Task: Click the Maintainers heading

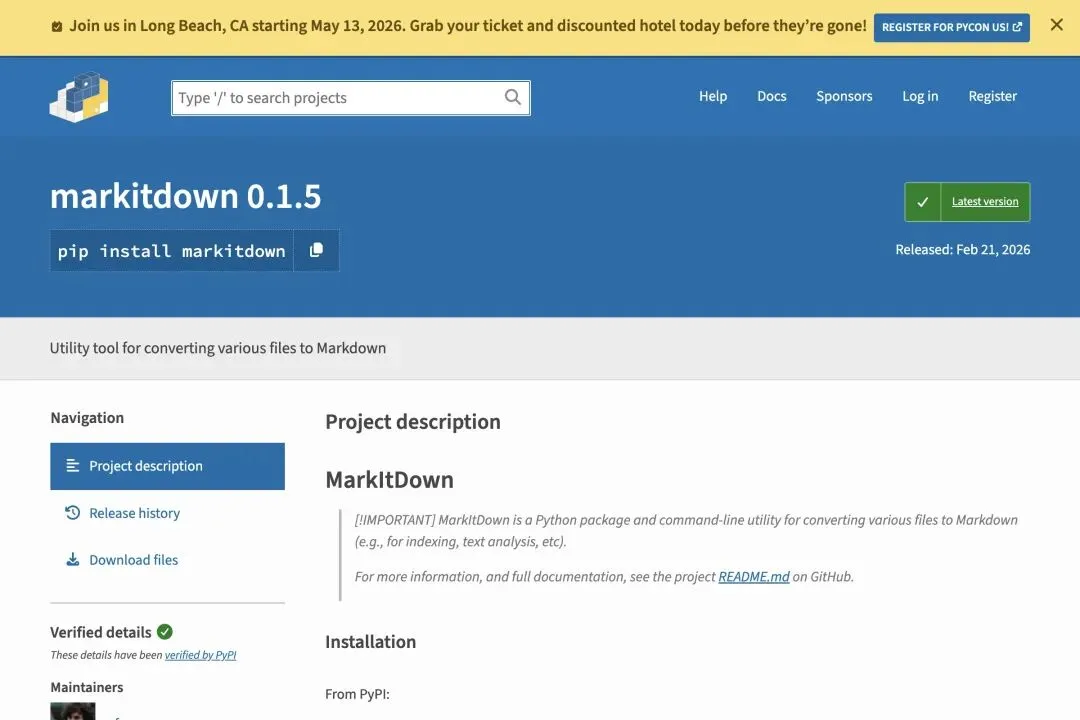Action: click(87, 687)
